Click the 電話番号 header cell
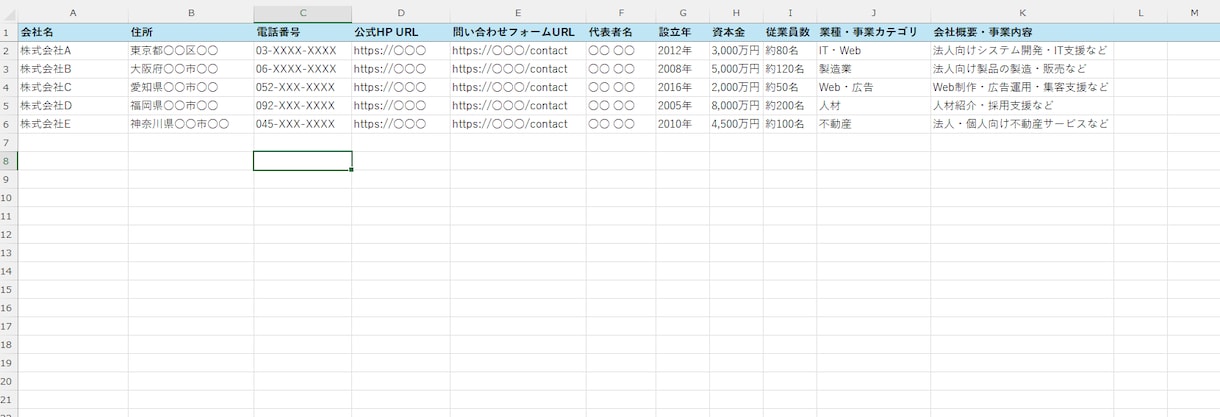This screenshot has width=1220, height=417. pos(303,32)
